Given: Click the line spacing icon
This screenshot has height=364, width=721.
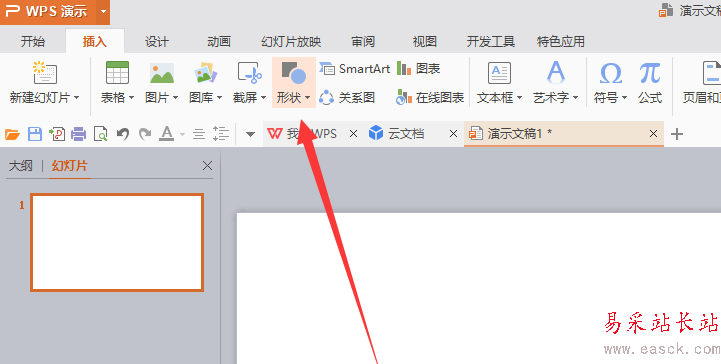Looking at the screenshot, I should coord(221,134).
